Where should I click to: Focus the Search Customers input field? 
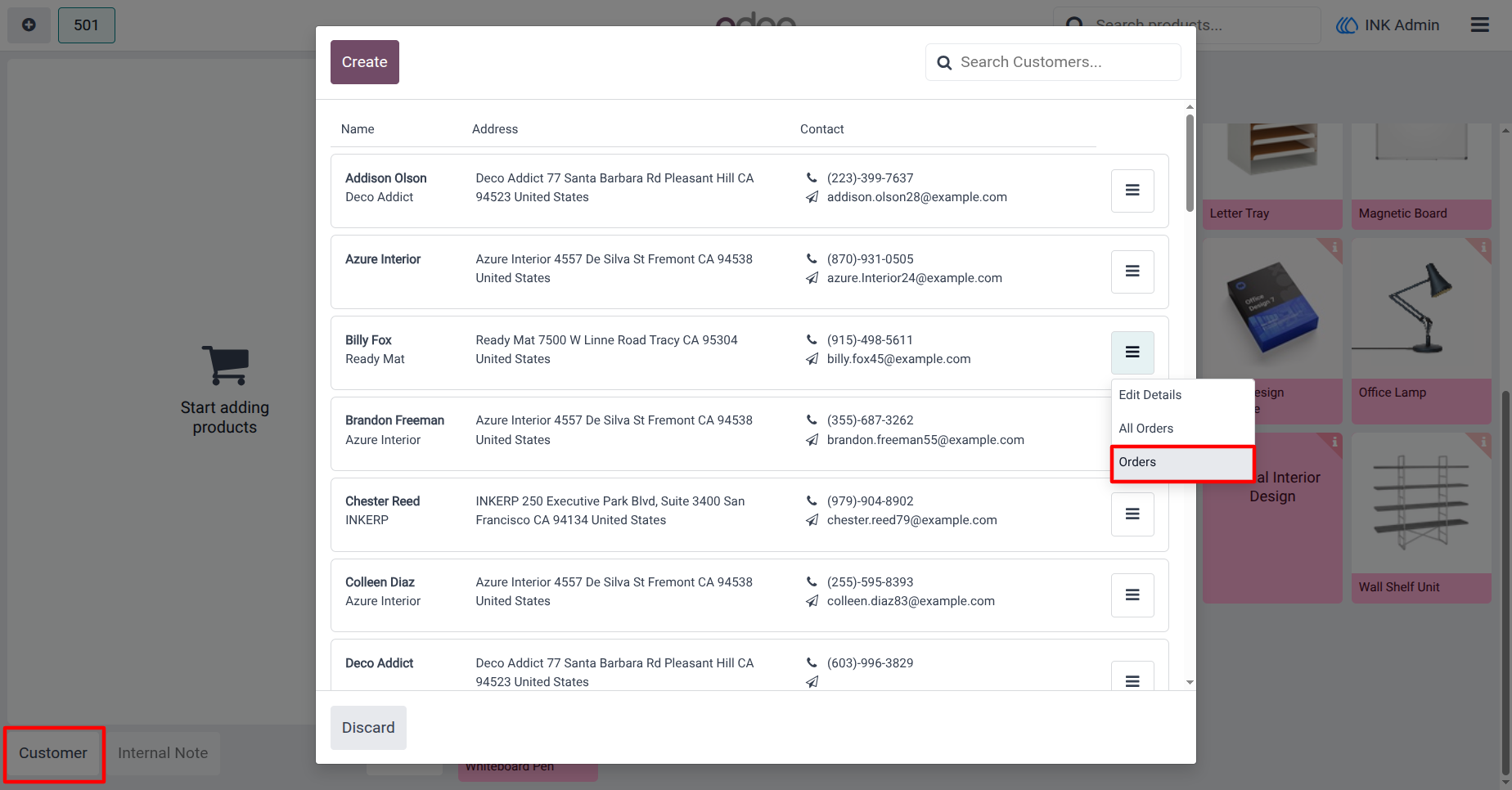(1053, 62)
